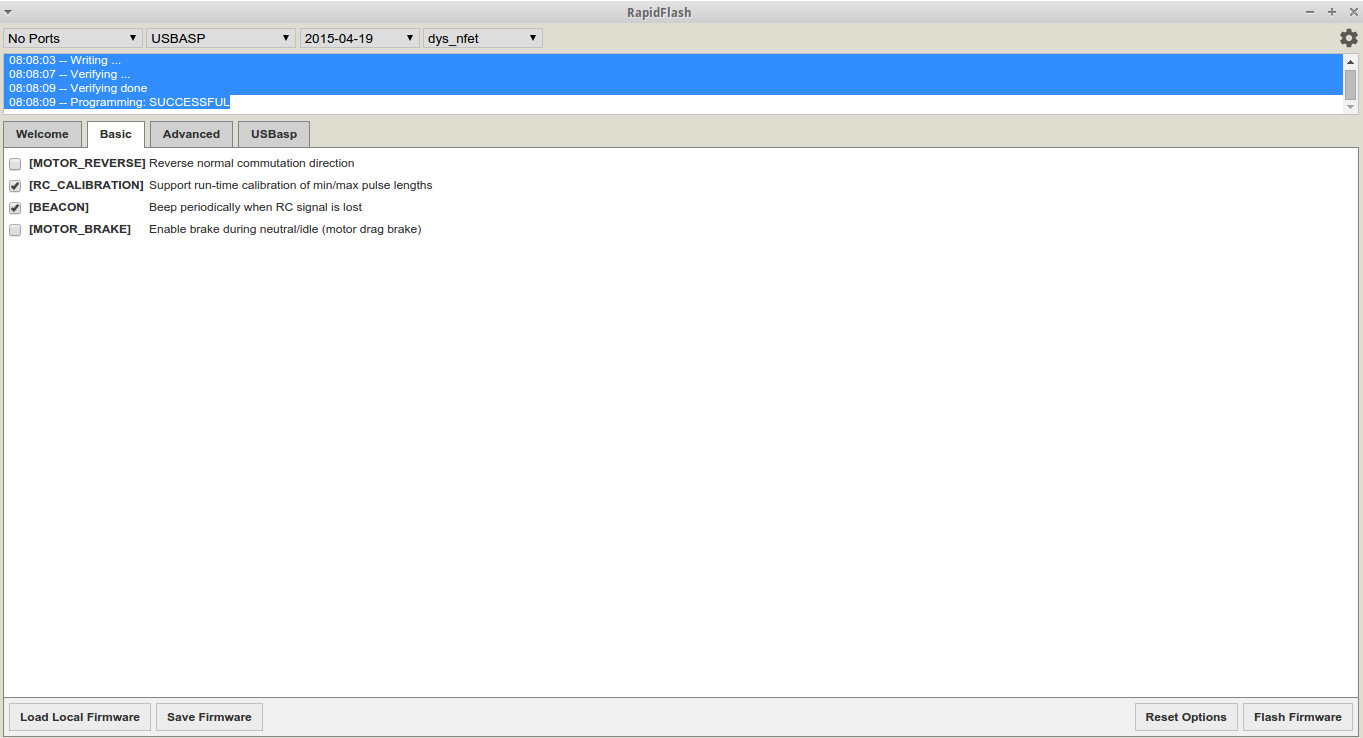Click 'Support run-time calibration' description text
Viewport: 1363px width, 738px height.
[x=290, y=185]
